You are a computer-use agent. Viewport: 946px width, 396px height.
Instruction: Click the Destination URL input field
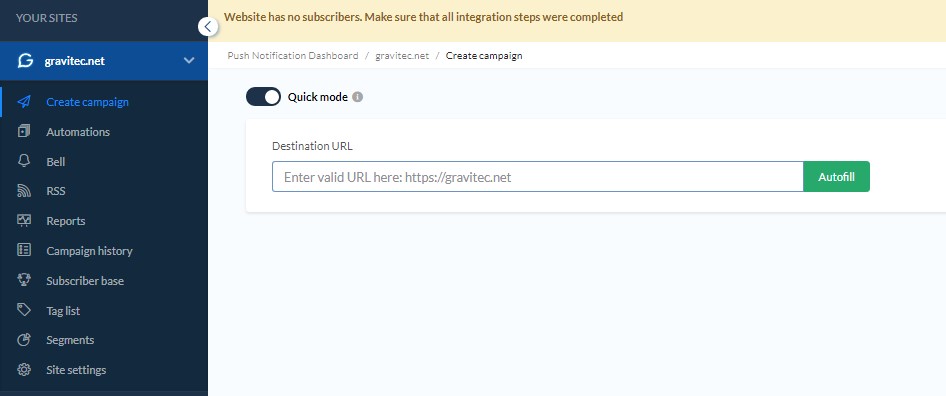pos(538,177)
